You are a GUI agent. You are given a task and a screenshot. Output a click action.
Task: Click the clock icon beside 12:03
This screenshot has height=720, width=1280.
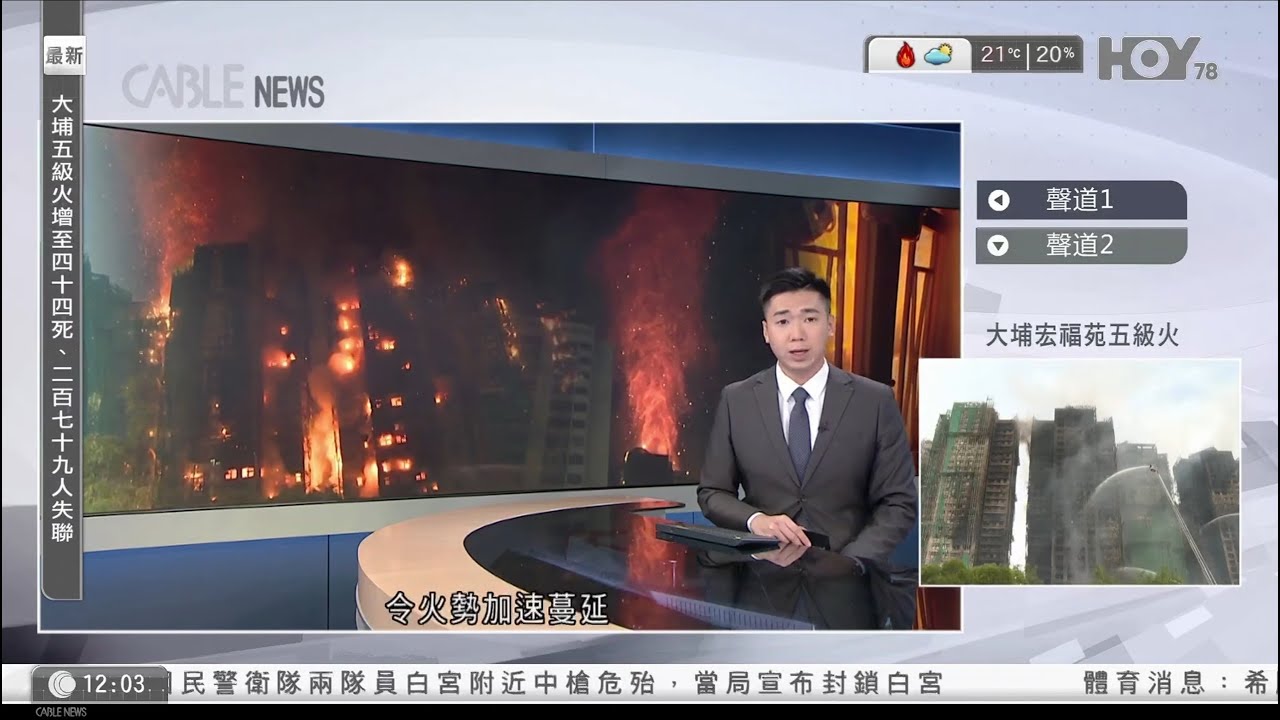point(62,685)
